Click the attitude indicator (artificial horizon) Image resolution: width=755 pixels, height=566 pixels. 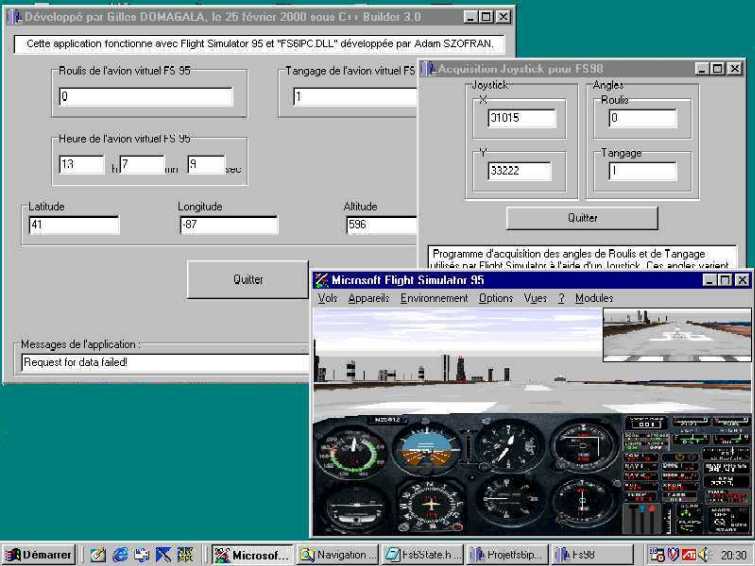pyautogui.click(x=425, y=447)
